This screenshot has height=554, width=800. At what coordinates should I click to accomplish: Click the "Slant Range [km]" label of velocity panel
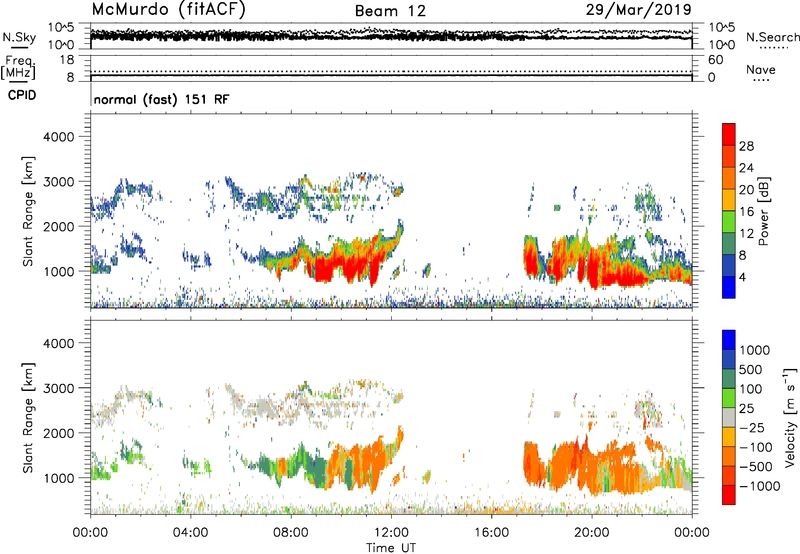coord(28,418)
